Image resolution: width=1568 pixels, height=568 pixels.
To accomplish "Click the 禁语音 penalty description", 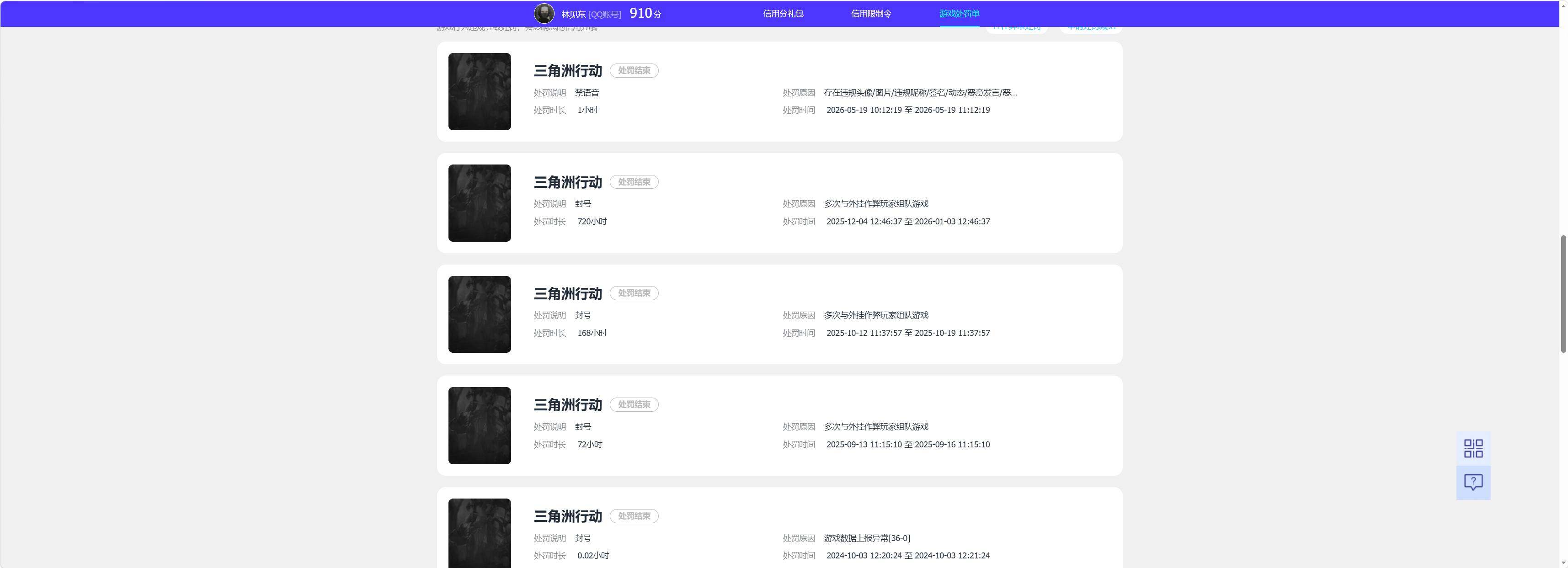I will click(x=587, y=92).
